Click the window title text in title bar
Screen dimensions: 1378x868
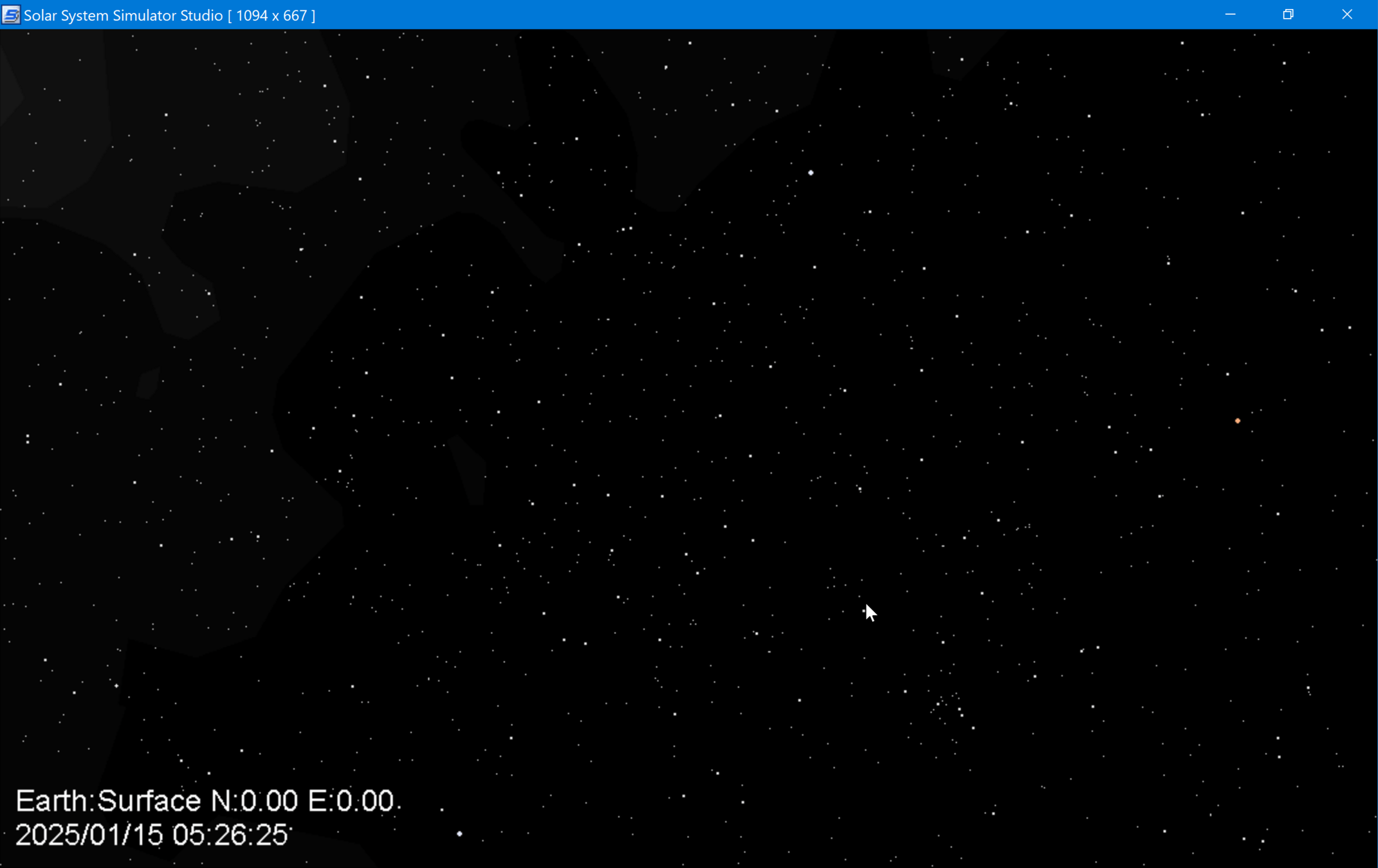tap(123, 15)
